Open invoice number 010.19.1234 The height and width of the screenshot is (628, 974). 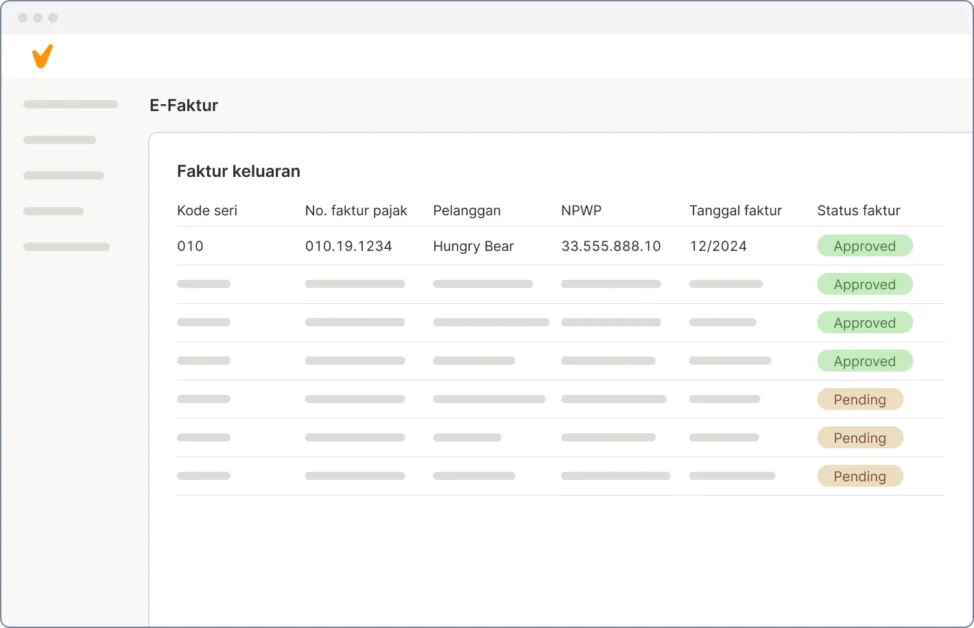point(348,246)
